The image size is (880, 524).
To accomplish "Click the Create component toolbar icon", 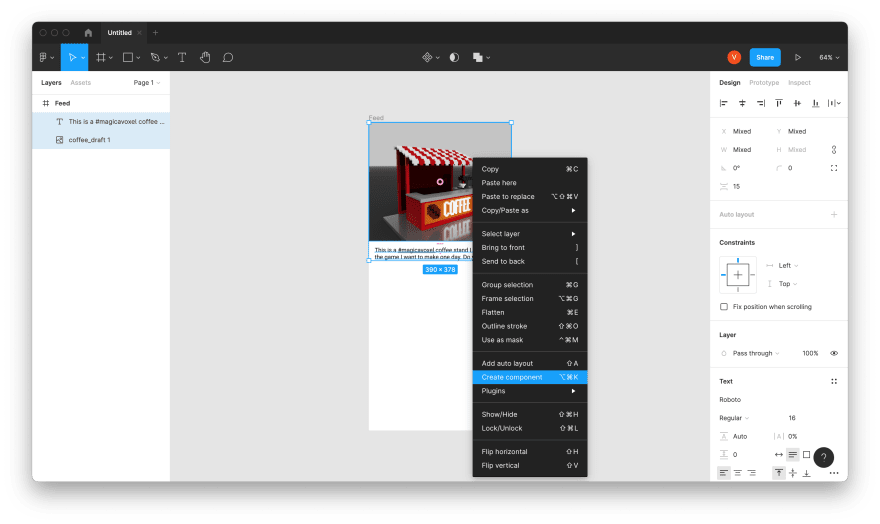I will tap(427, 57).
